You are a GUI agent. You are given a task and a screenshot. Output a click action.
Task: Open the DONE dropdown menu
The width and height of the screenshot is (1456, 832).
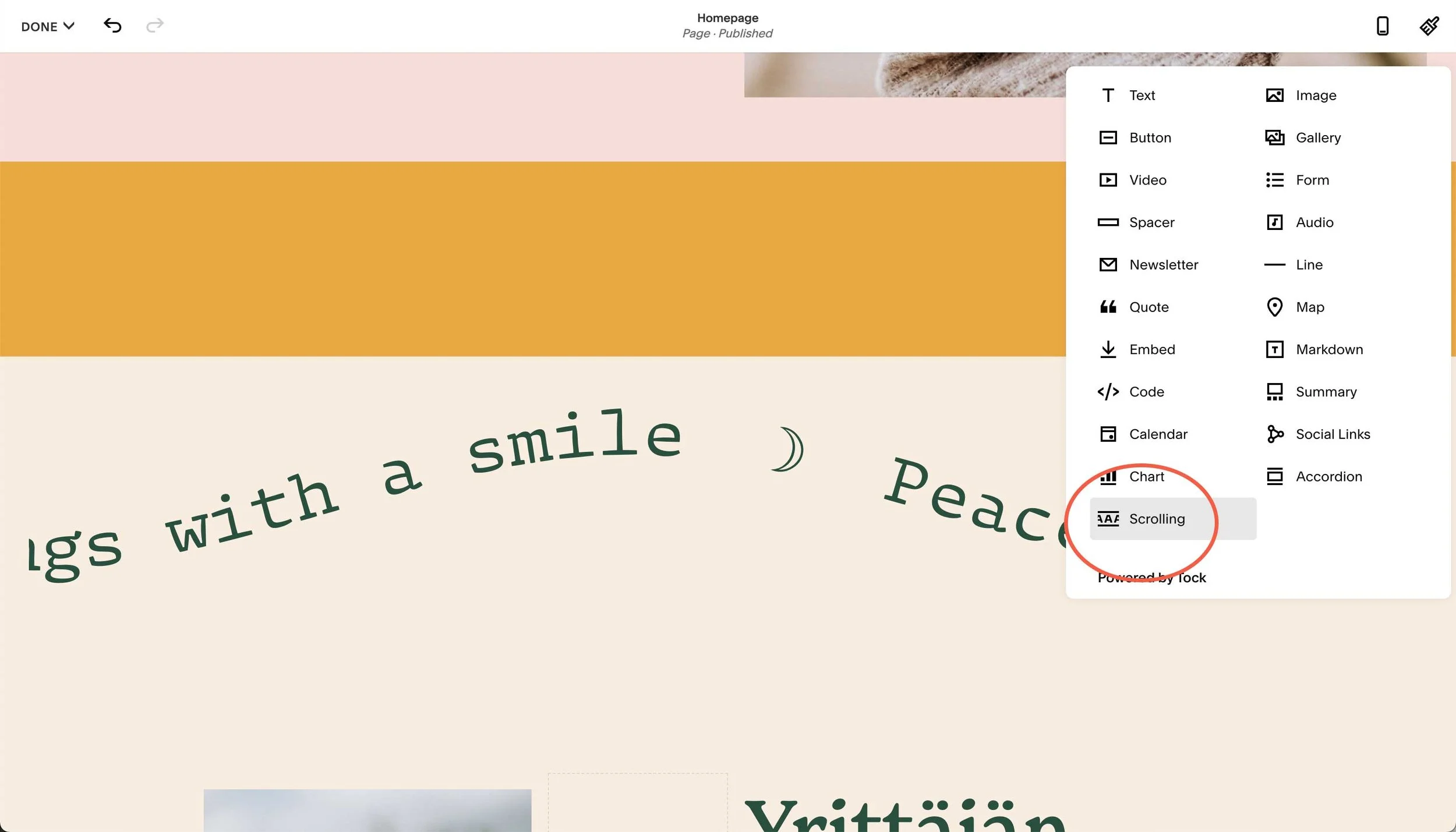pyautogui.click(x=48, y=26)
